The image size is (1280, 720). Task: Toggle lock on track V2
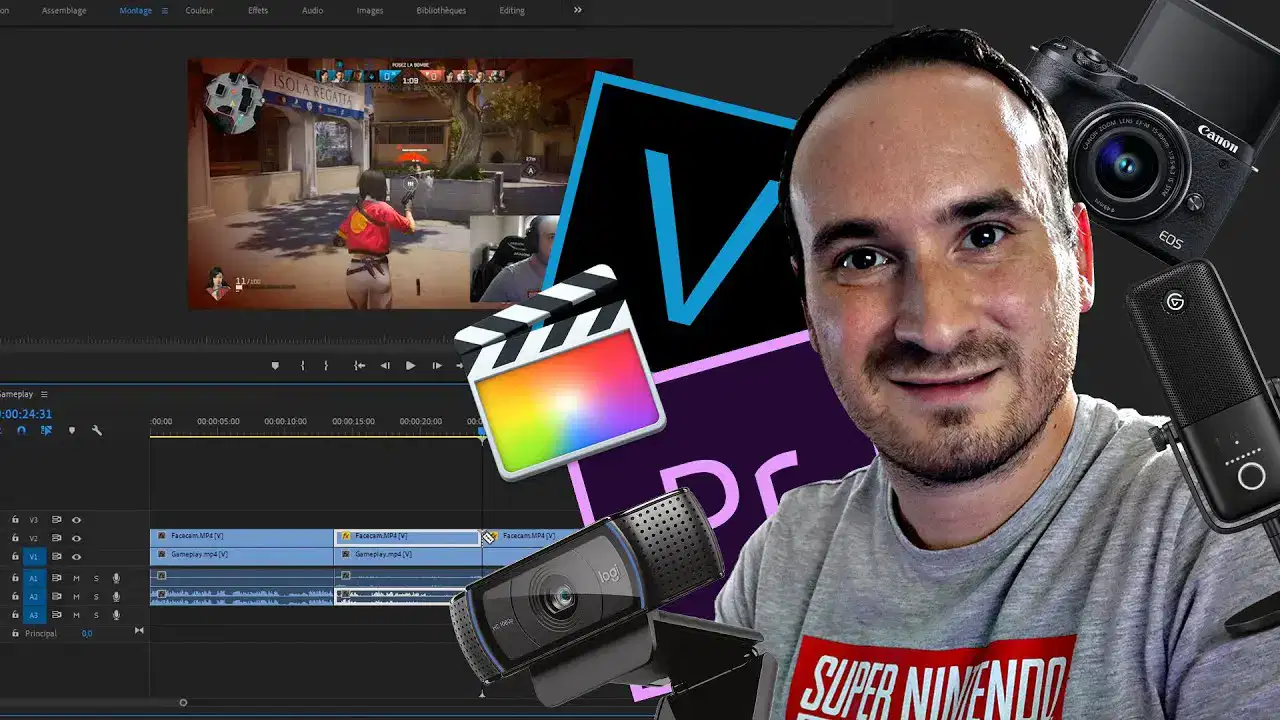point(15,538)
